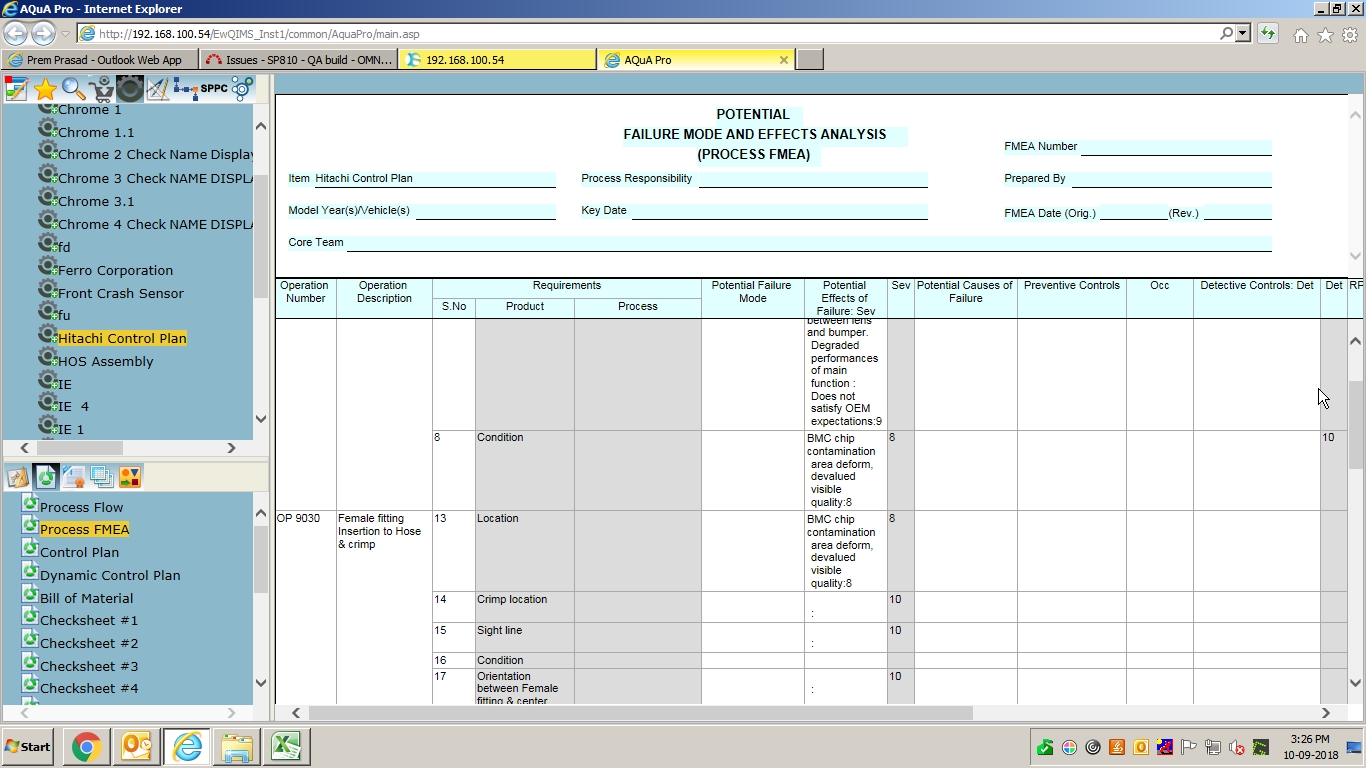This screenshot has height=768, width=1366.
Task: Open Control Plan document
Action: (79, 552)
